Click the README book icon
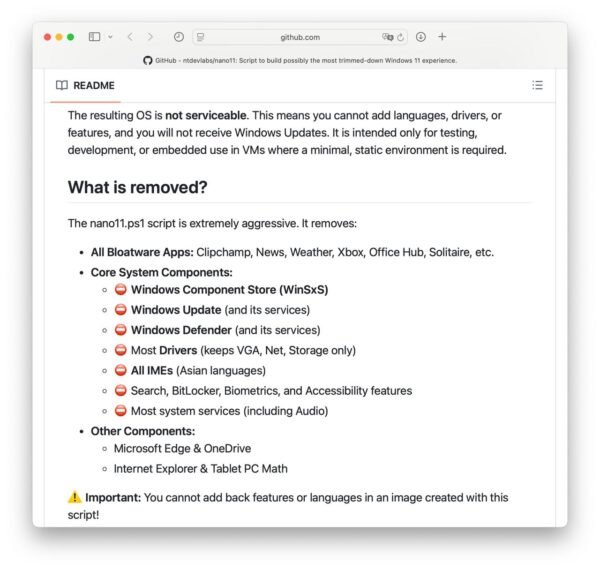Image resolution: width=600 pixels, height=570 pixels. 62,85
